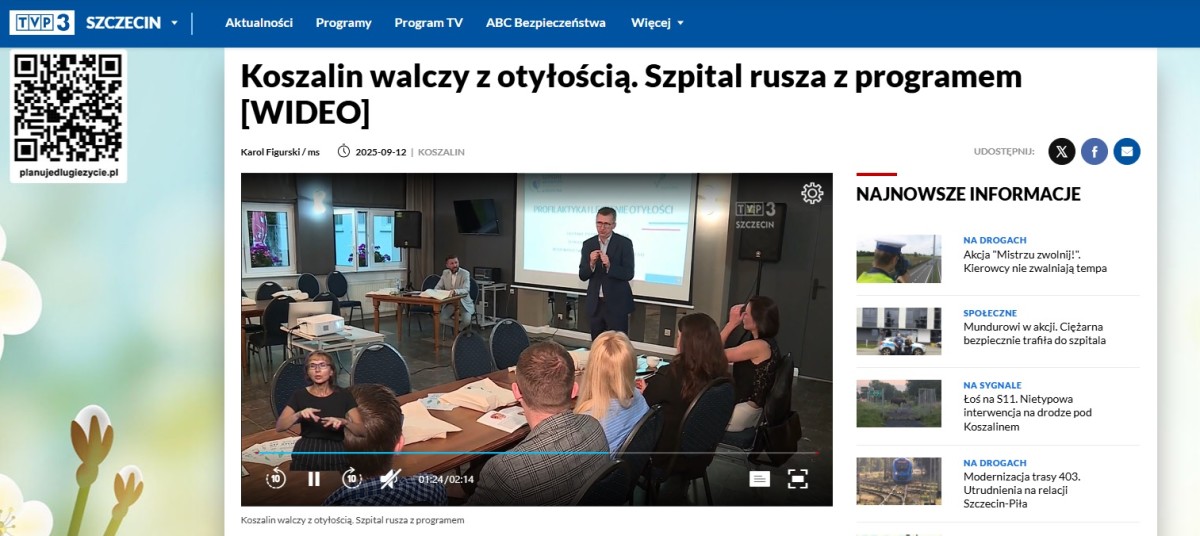This screenshot has width=1200, height=536.
Task: Open the Szczecin region dropdown arrow
Action: [174, 23]
